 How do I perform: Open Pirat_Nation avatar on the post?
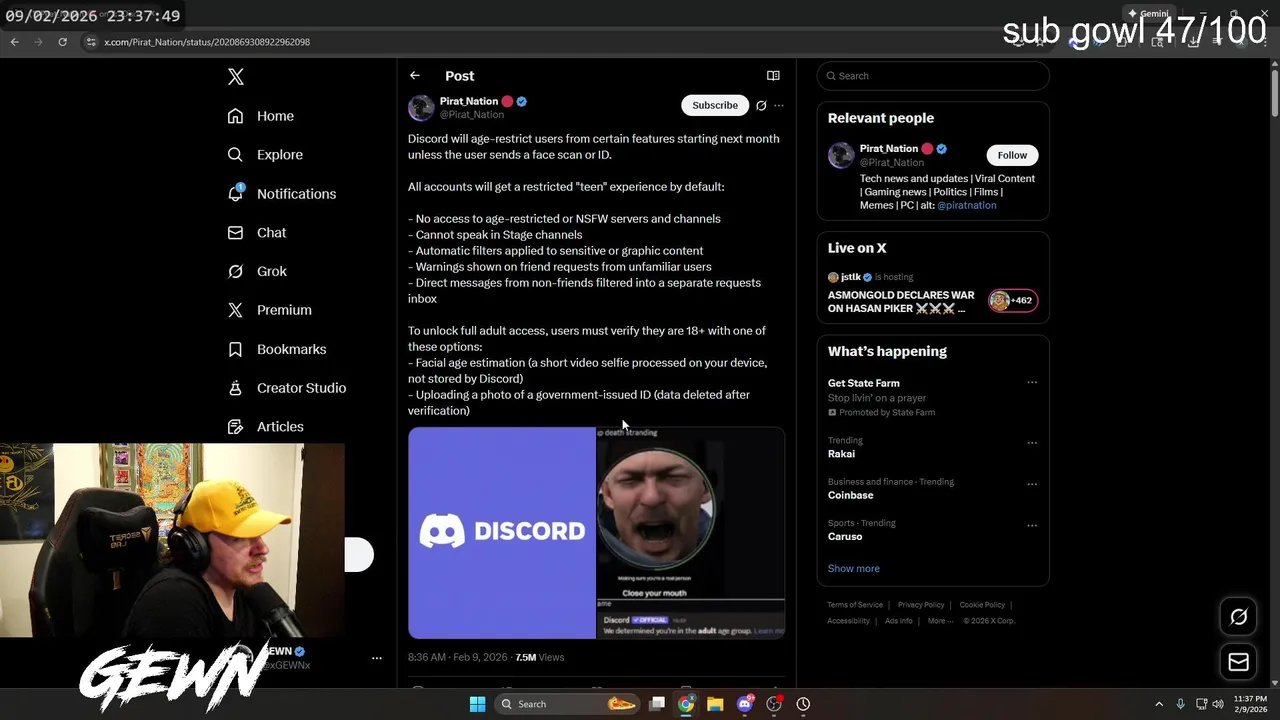[421, 107]
